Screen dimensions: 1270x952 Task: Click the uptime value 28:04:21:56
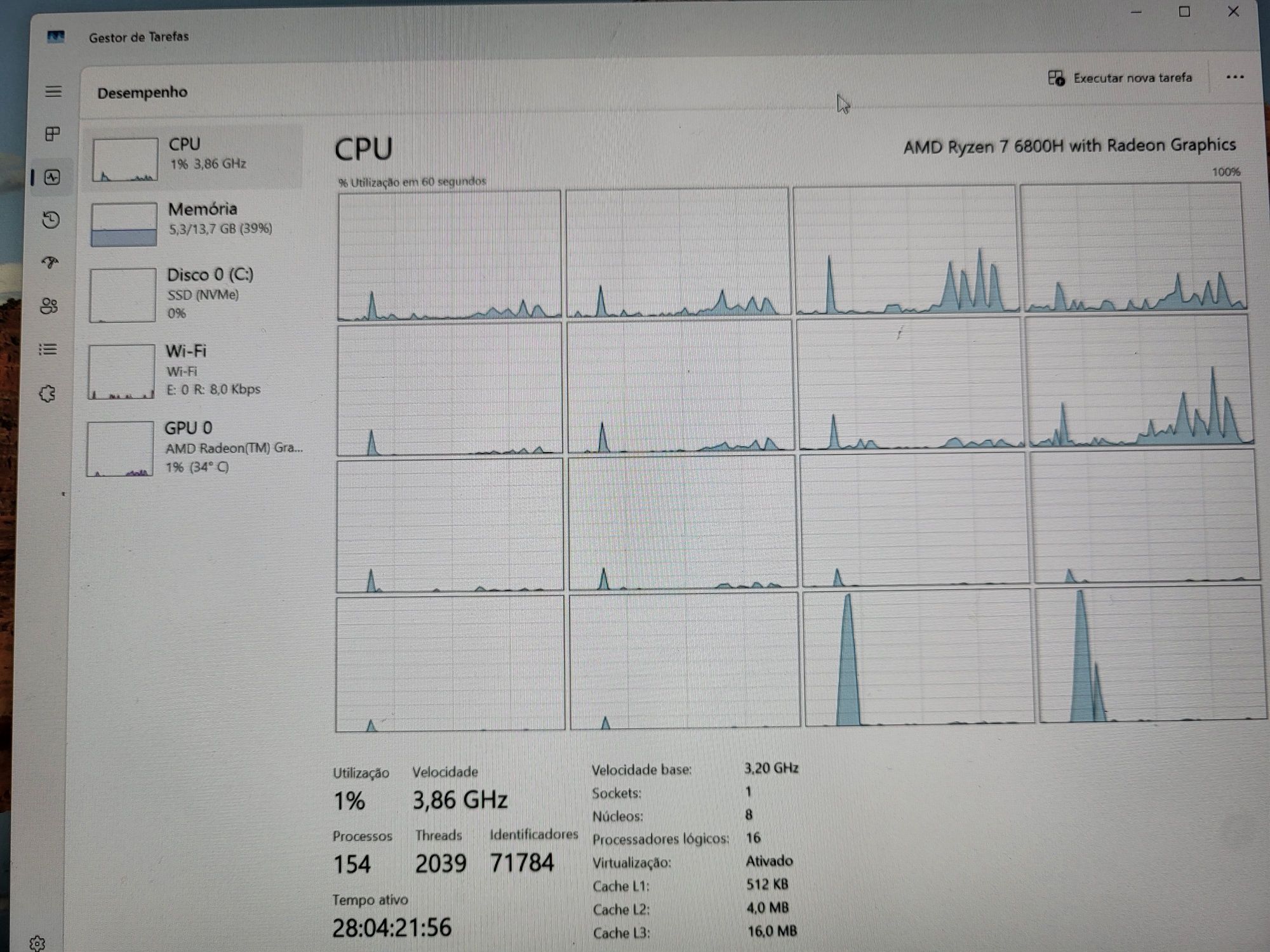tap(392, 928)
